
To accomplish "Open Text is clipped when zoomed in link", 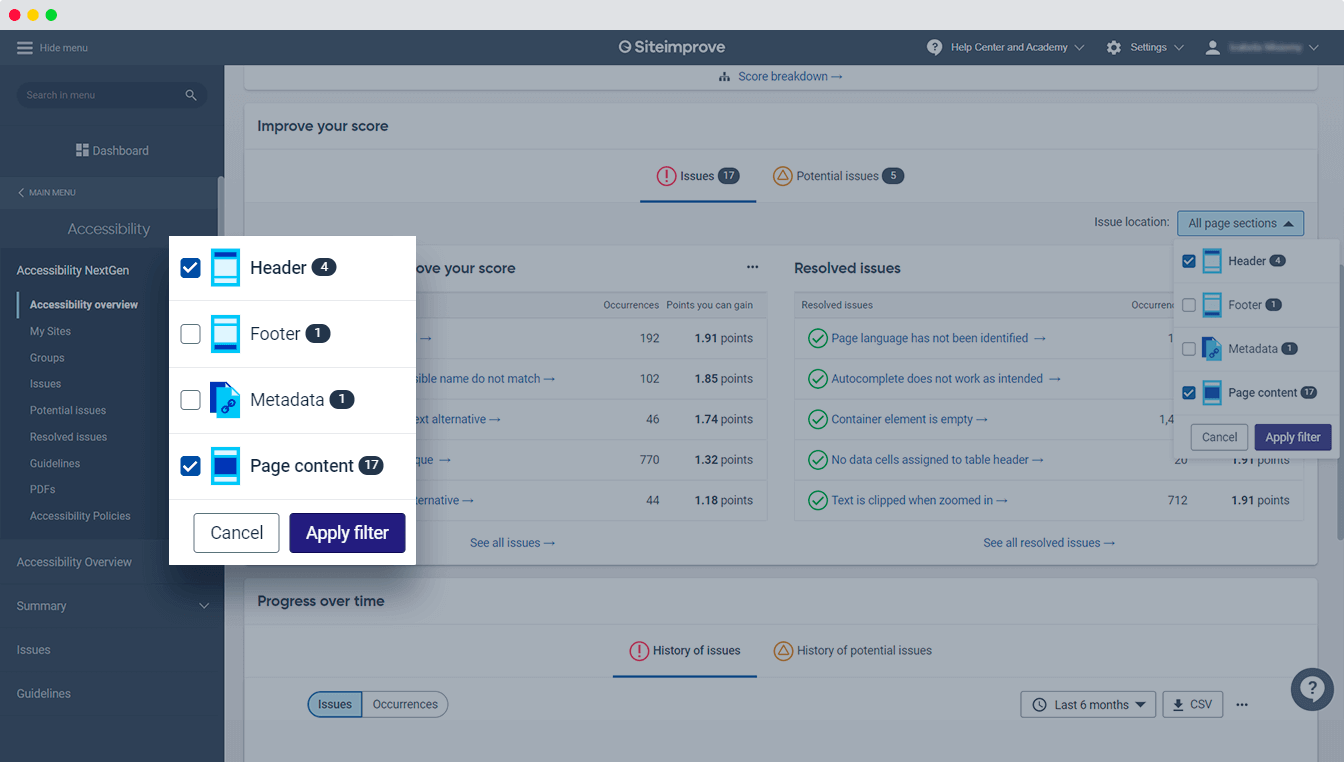I will point(919,500).
